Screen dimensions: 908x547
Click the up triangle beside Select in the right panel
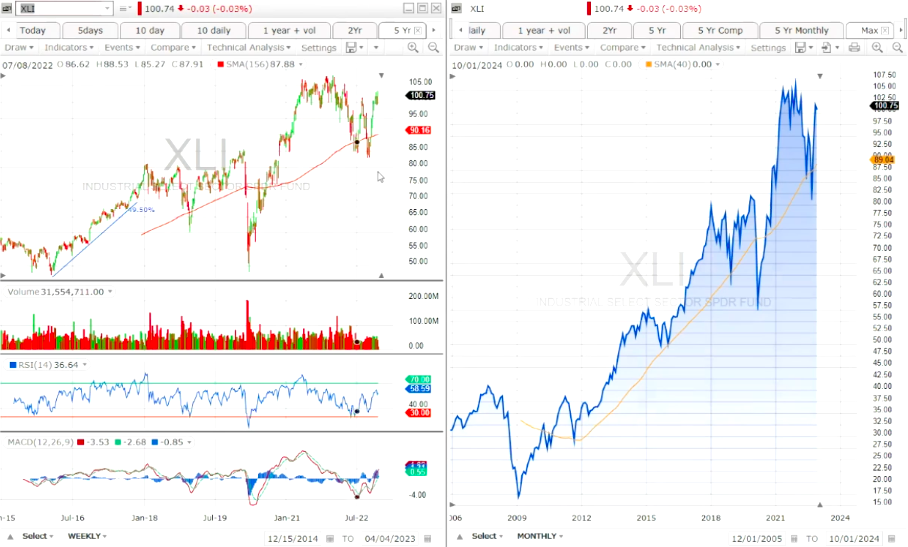point(460,537)
